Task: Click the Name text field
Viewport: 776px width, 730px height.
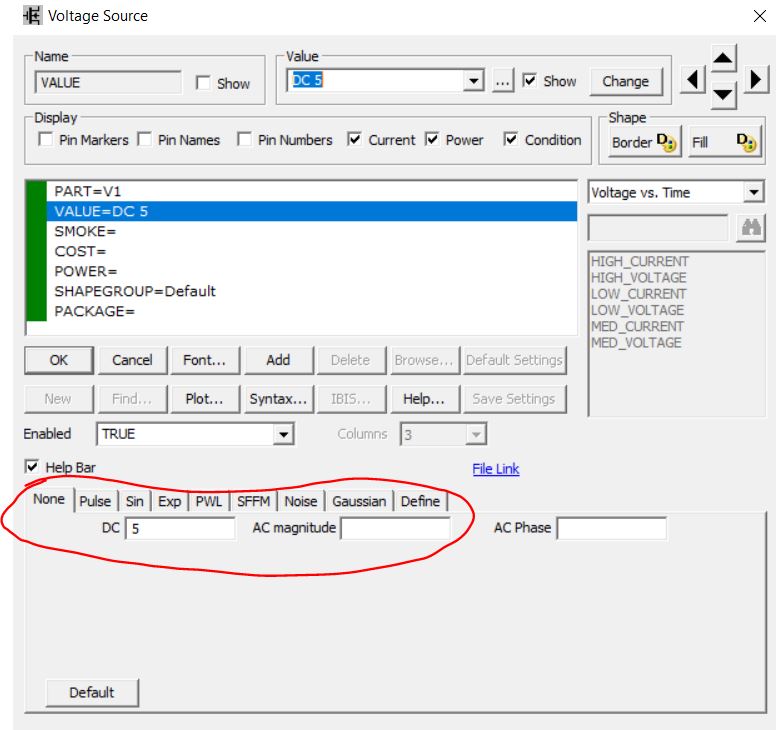Action: pos(108,82)
